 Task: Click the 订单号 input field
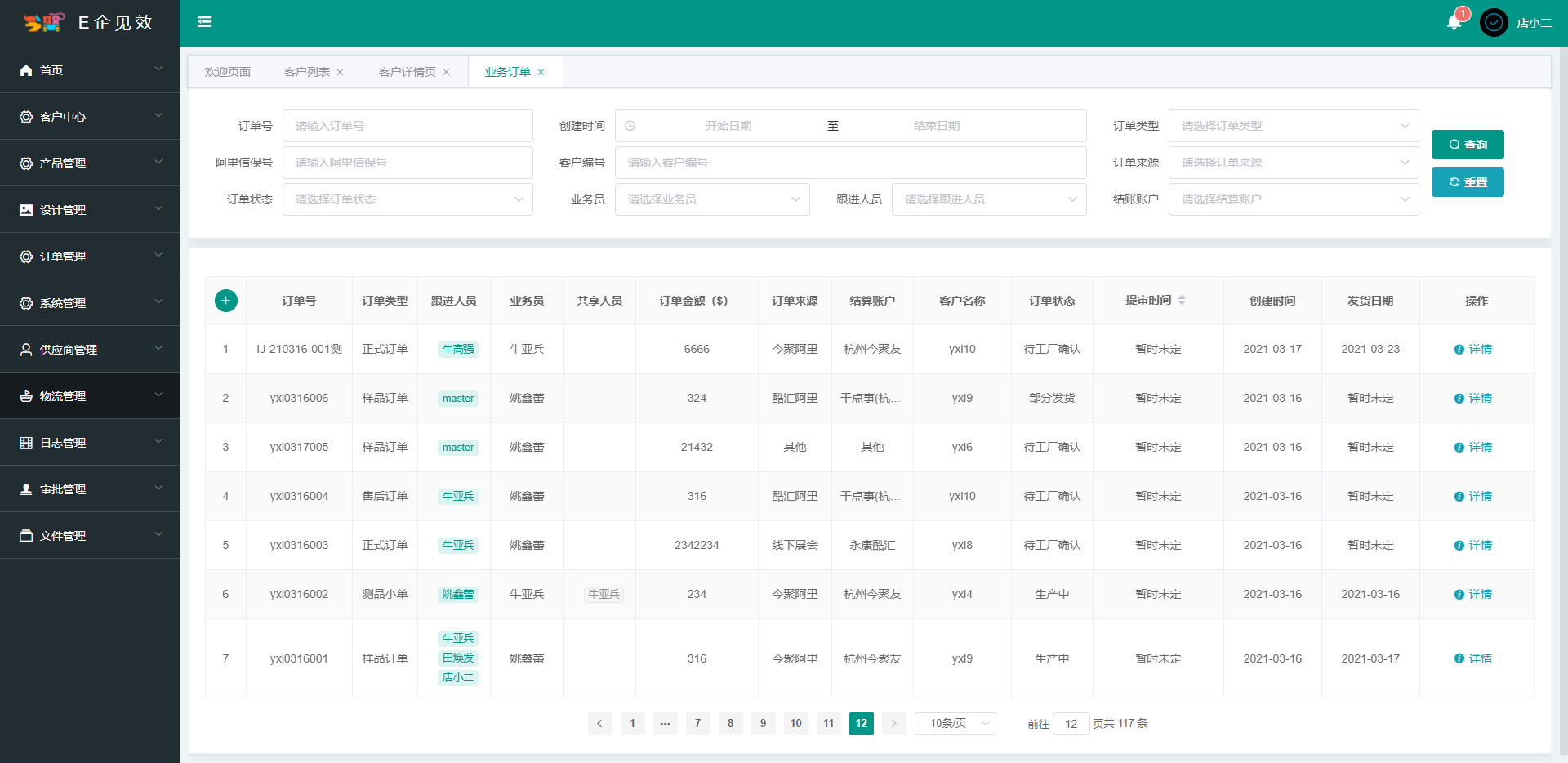click(408, 126)
